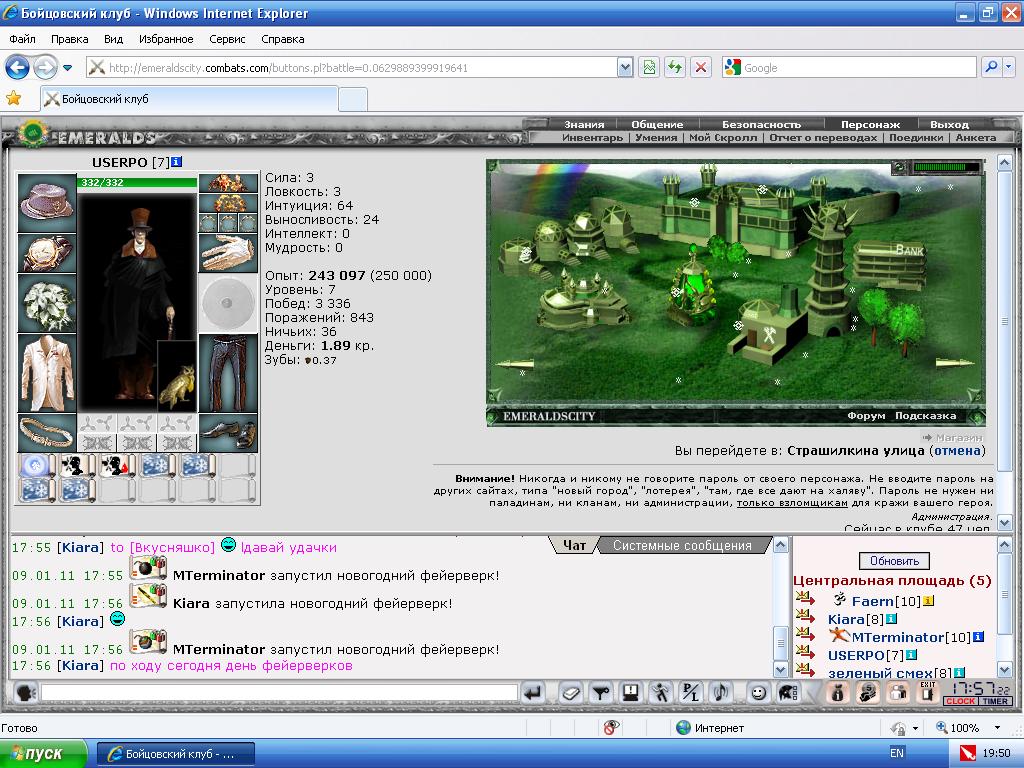Open the address bar dropdown arrow
This screenshot has width=1024, height=768.
click(x=625, y=67)
